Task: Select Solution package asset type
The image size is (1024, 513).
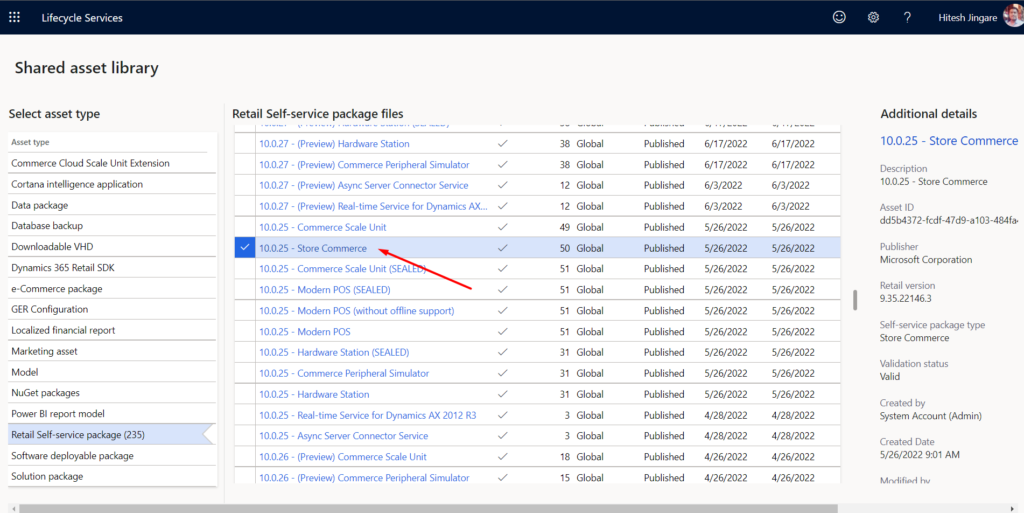Action: [x=112, y=476]
